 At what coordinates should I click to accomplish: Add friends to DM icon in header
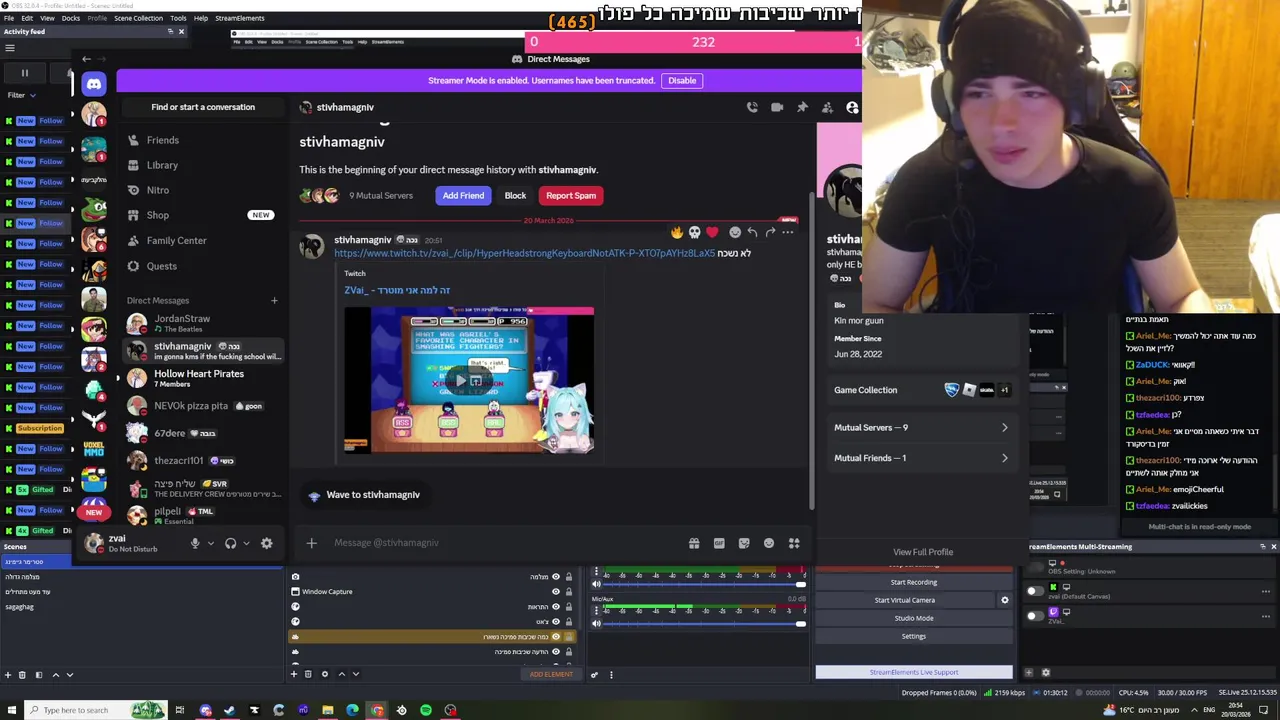pyautogui.click(x=827, y=107)
